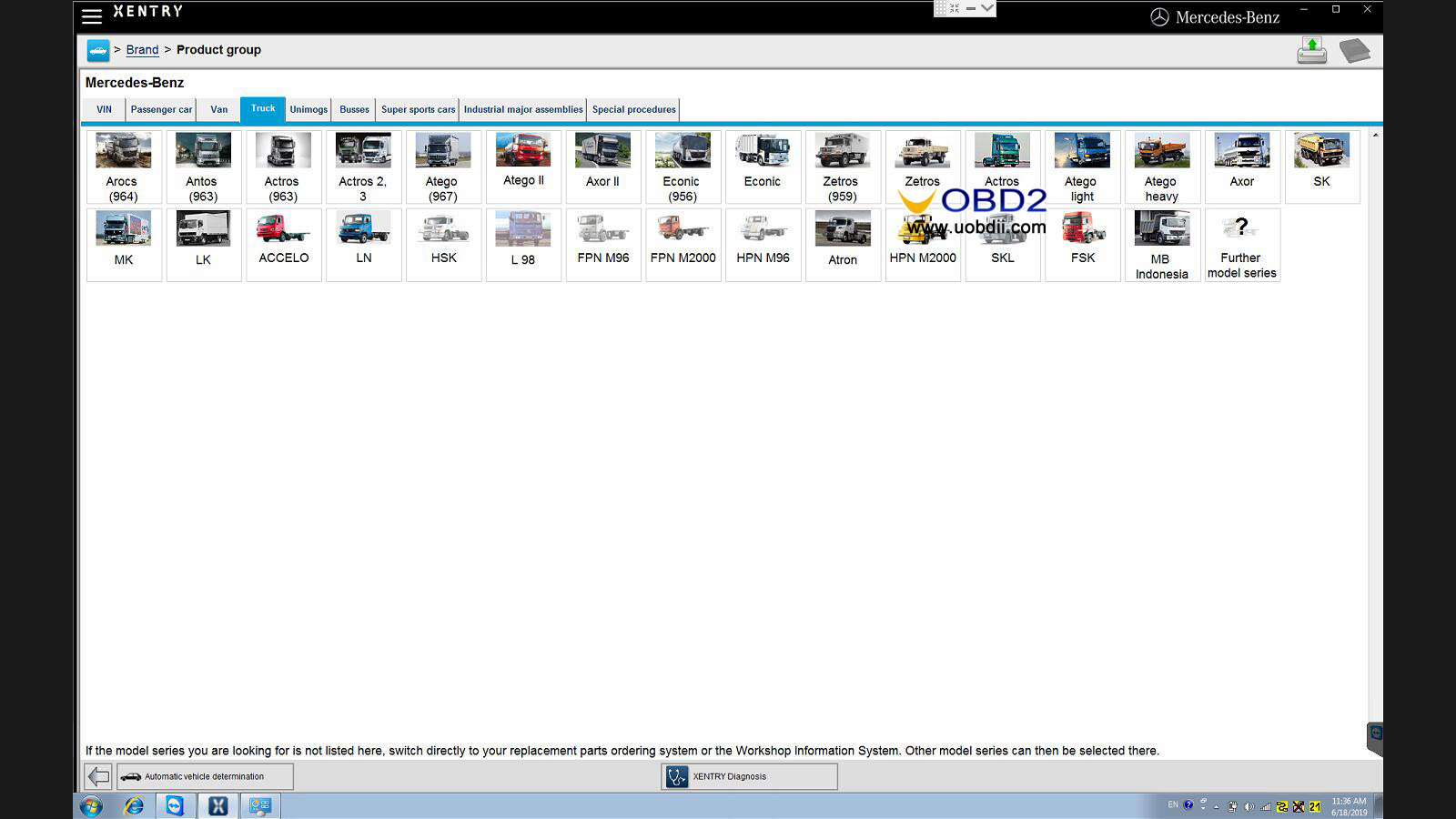Click the scrollbar up arrow
The width and height of the screenshot is (1456, 819).
pos(1375,136)
